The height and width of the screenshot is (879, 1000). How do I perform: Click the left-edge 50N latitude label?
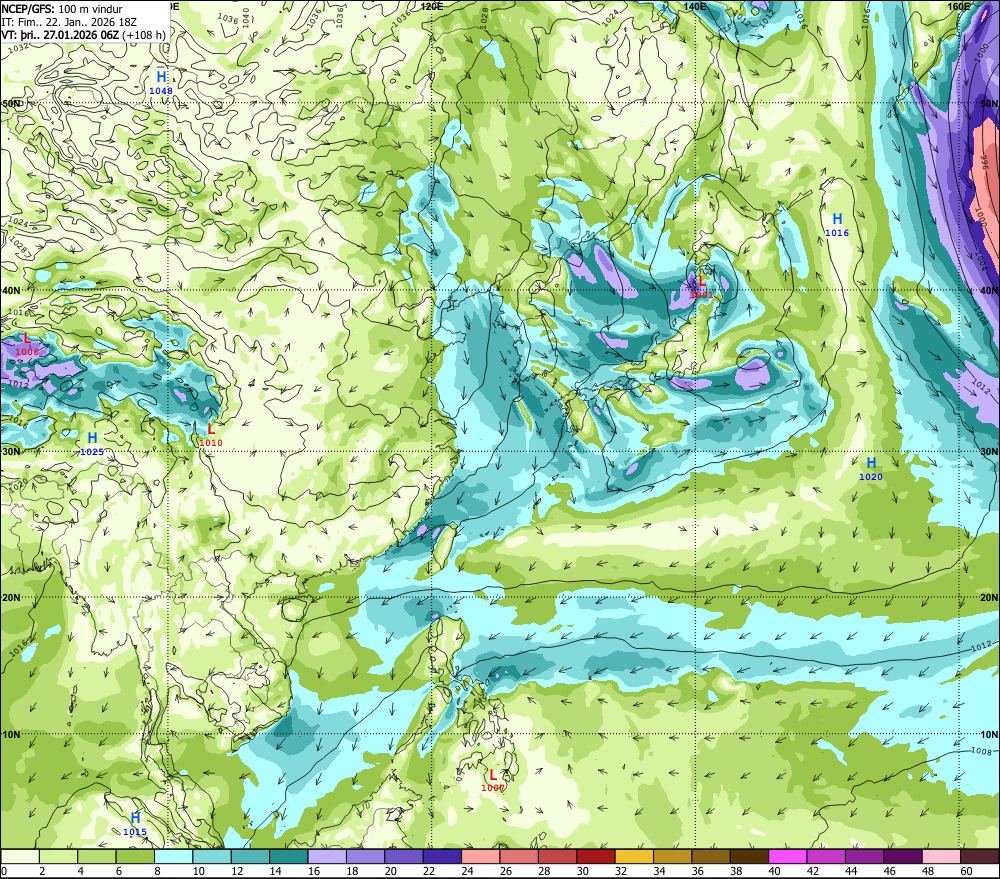11,103
